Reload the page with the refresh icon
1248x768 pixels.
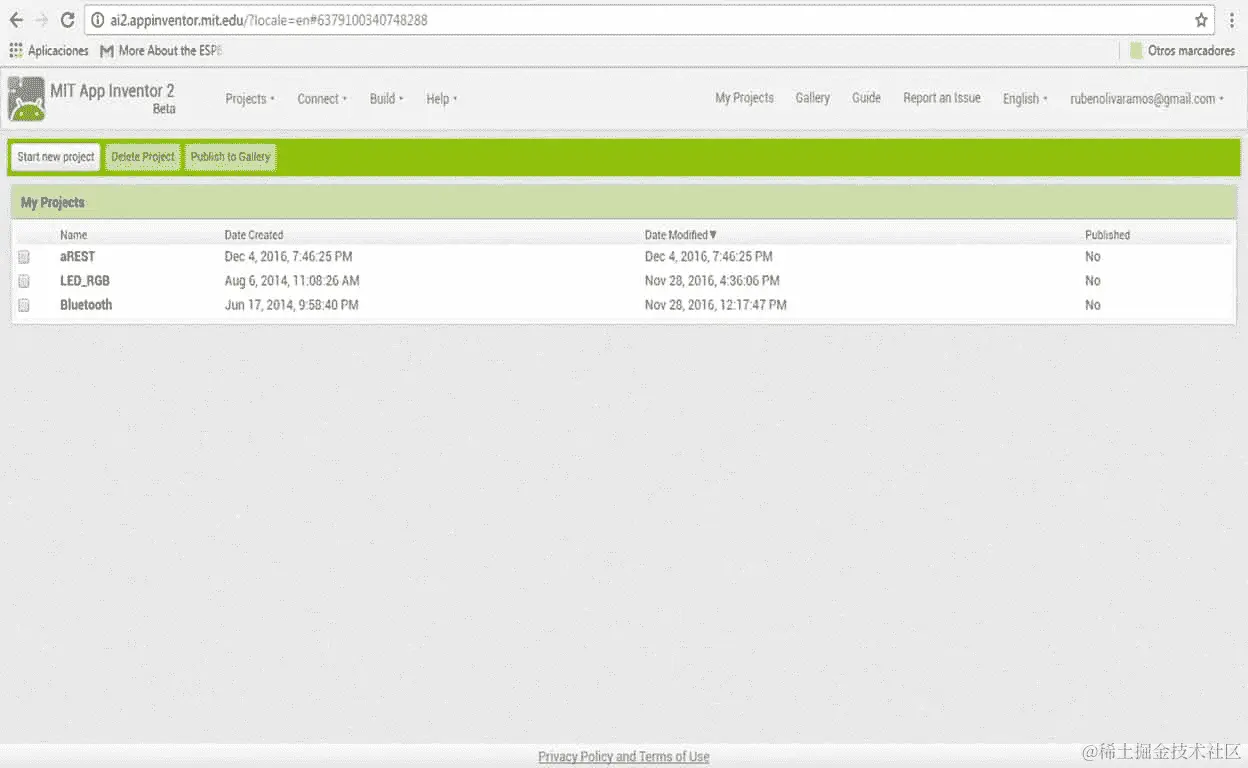(68, 20)
